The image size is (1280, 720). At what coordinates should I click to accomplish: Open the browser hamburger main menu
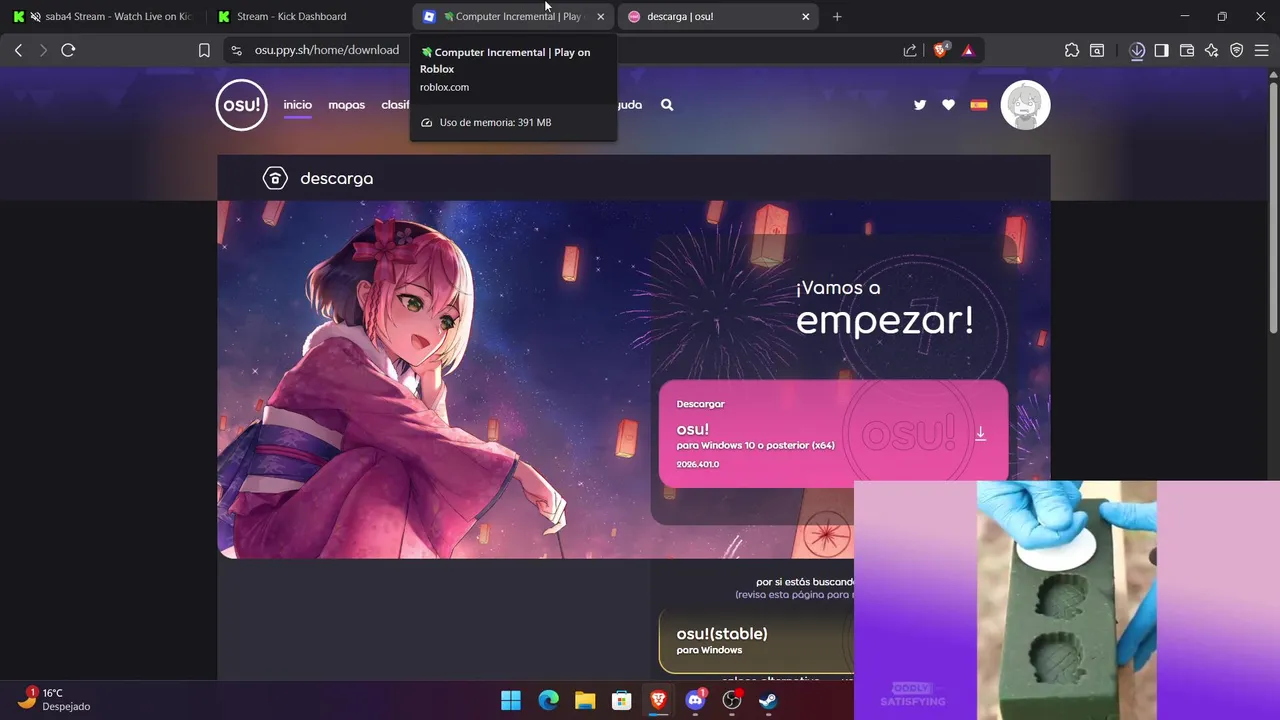1262,50
